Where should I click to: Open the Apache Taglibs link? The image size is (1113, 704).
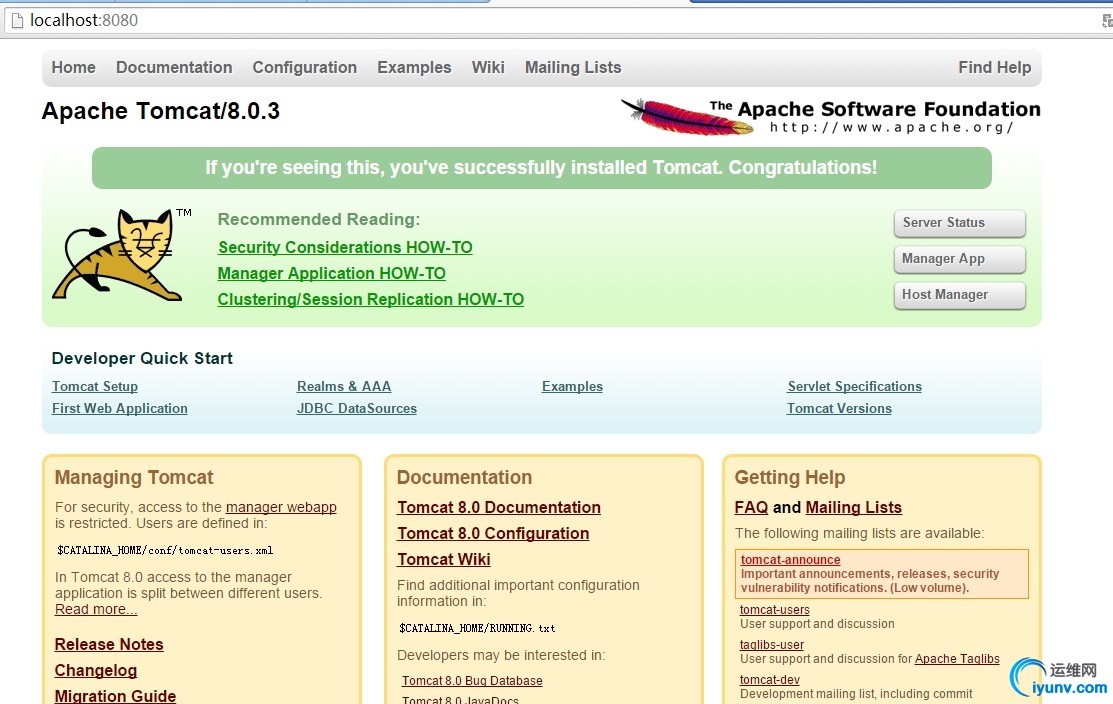(957, 659)
